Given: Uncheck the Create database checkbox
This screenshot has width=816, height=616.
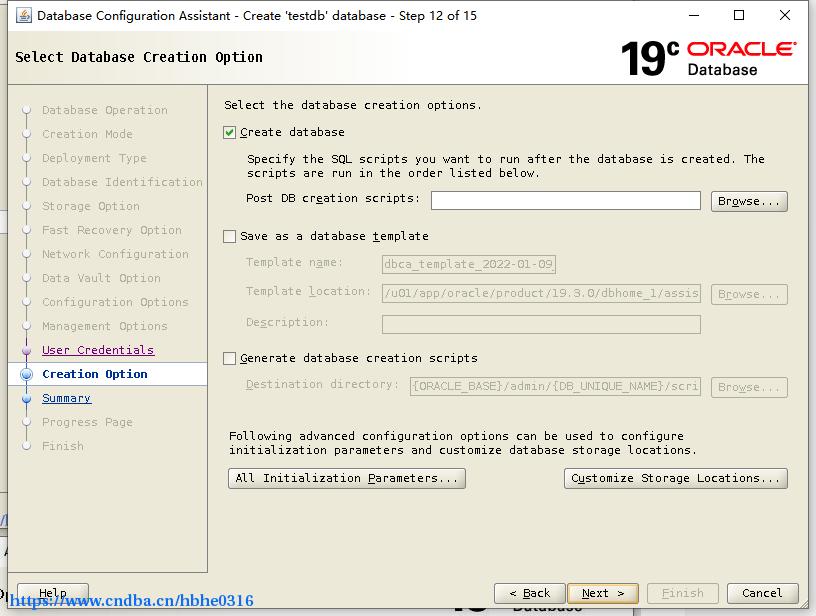Looking at the screenshot, I should pyautogui.click(x=230, y=133).
